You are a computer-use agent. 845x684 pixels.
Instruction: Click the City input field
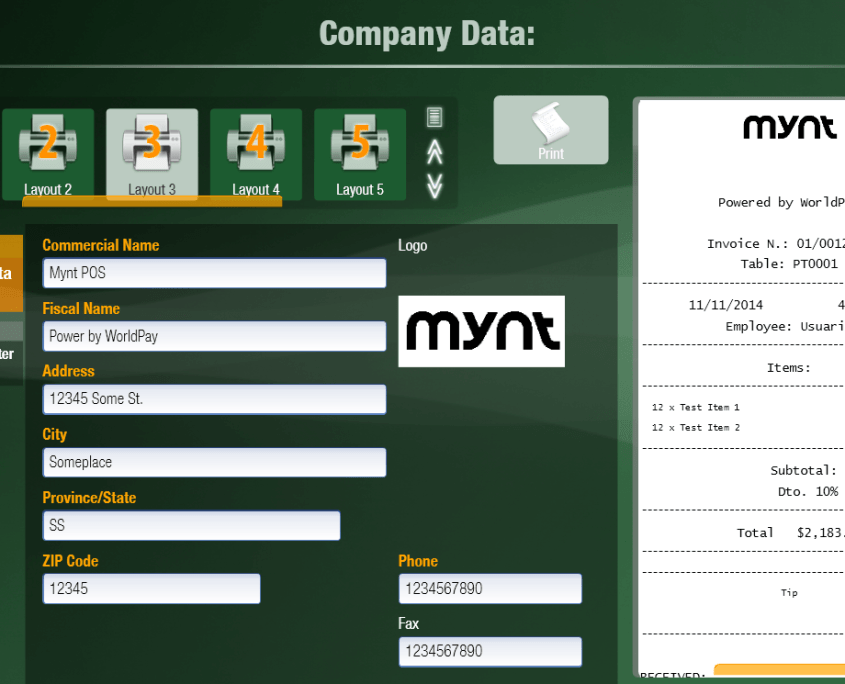[214, 462]
